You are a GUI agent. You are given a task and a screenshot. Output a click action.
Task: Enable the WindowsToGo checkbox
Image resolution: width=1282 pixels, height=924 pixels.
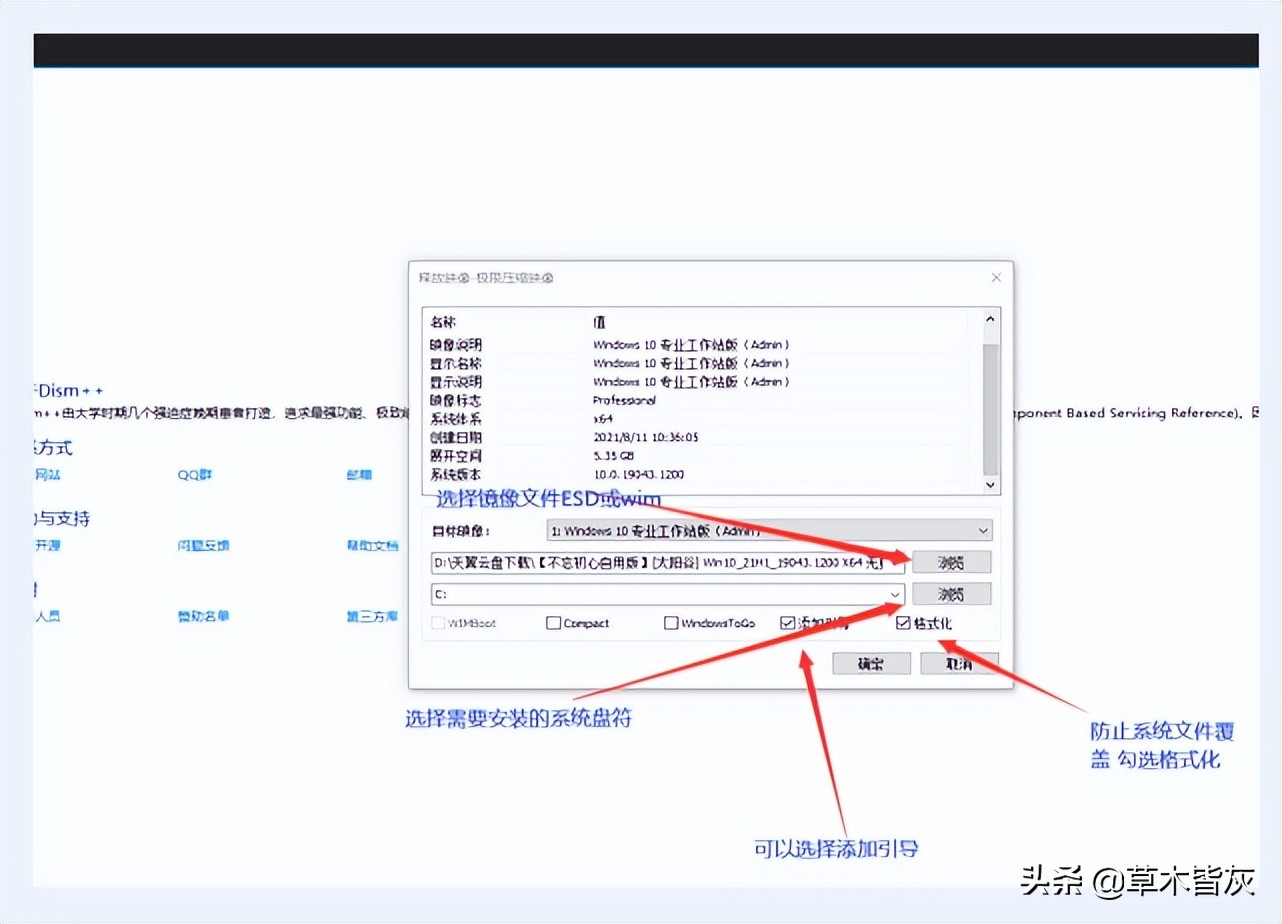pyautogui.click(x=670, y=622)
